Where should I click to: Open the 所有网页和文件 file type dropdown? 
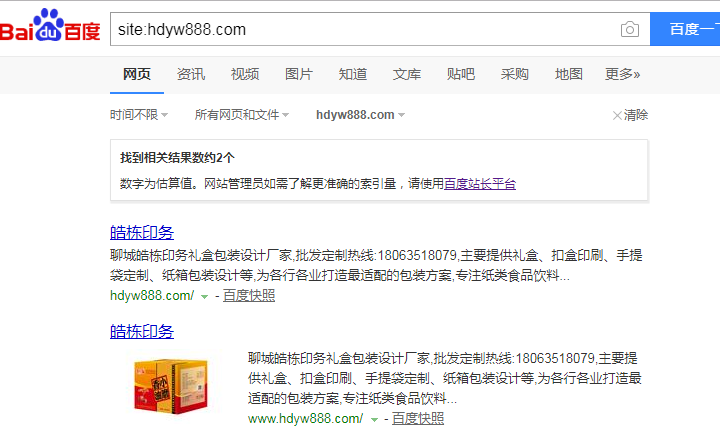[242, 115]
